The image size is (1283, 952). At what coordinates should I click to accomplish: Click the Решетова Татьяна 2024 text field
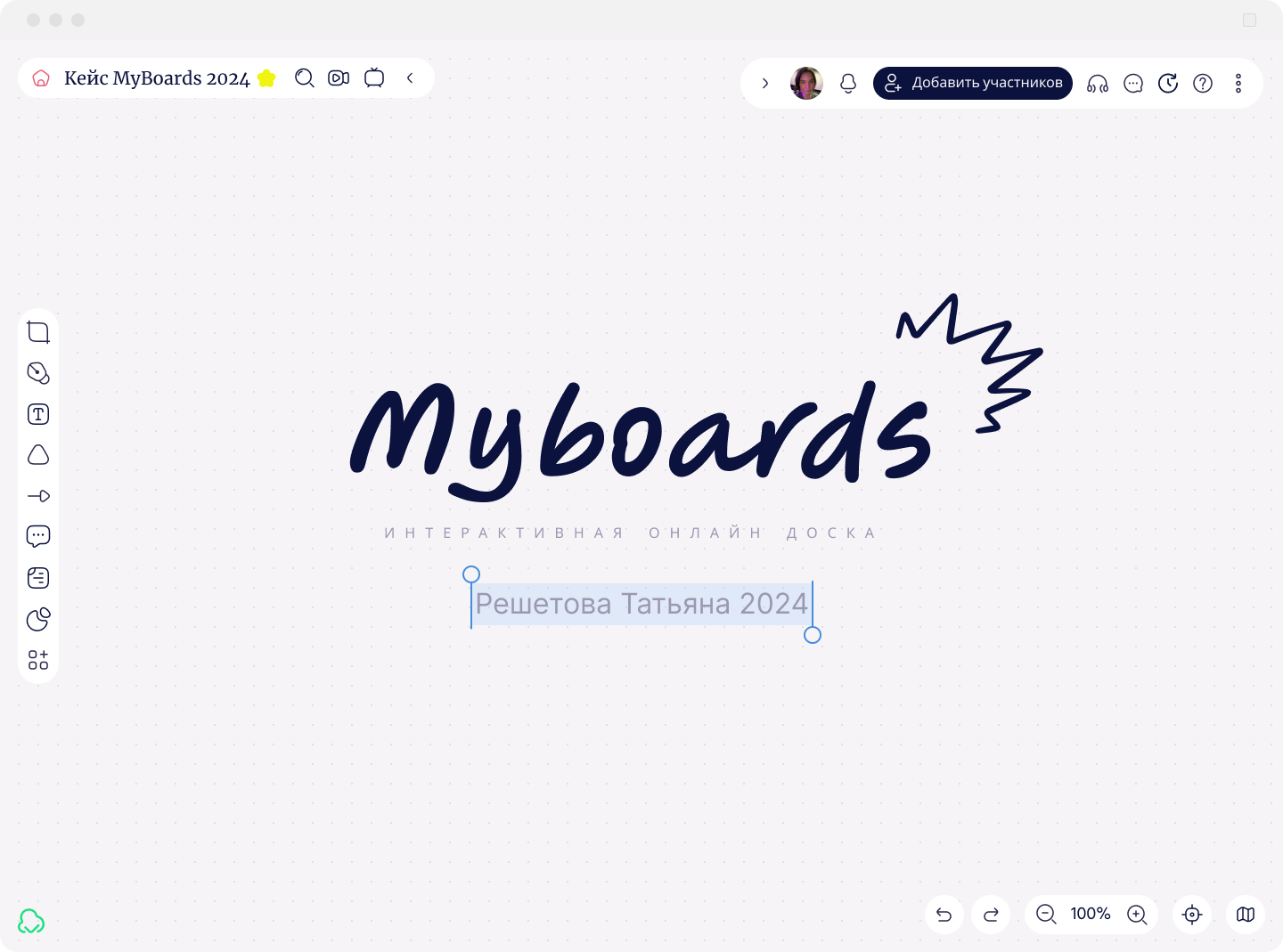[x=641, y=604]
